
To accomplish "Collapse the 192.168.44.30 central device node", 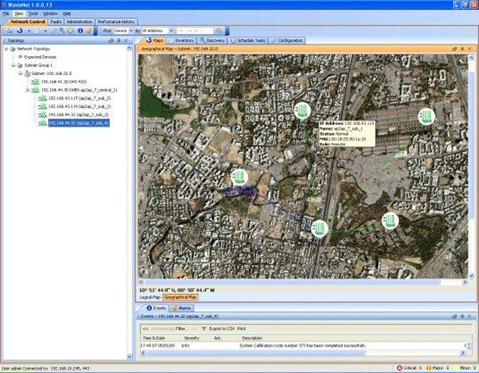I will pyautogui.click(x=28, y=90).
